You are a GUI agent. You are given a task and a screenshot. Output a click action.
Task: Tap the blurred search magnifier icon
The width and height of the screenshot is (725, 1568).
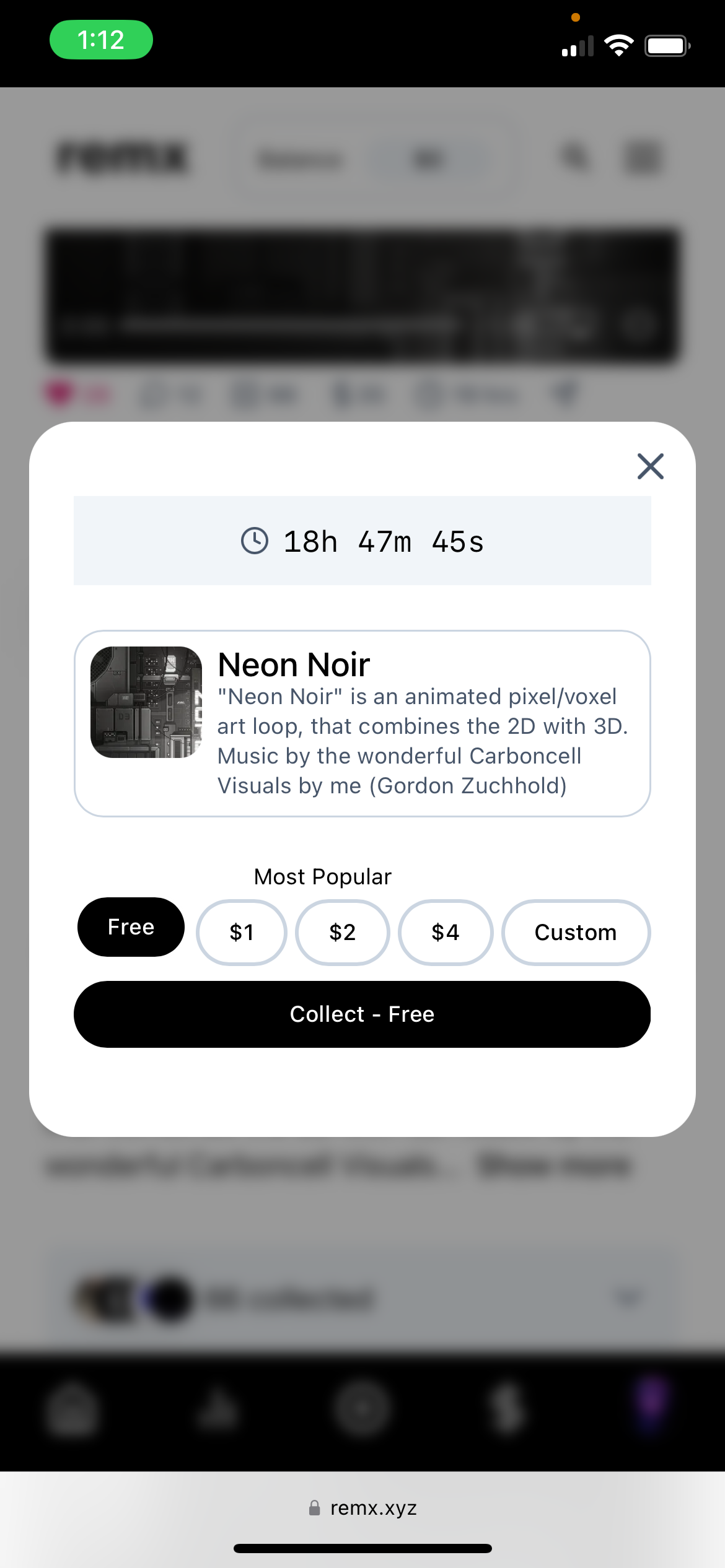coord(575,157)
